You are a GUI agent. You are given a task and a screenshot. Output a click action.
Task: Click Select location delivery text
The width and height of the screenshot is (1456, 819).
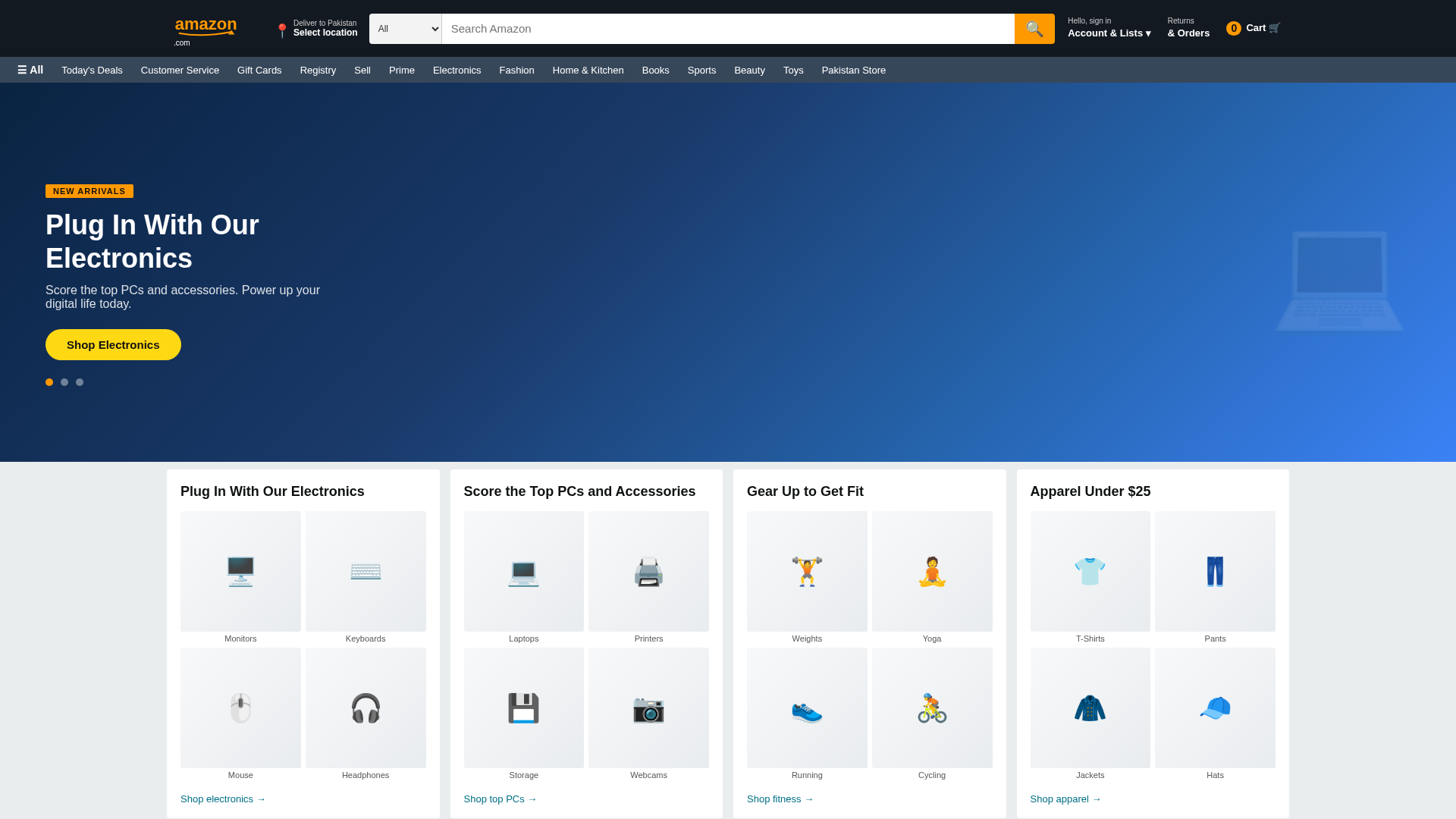(x=325, y=33)
